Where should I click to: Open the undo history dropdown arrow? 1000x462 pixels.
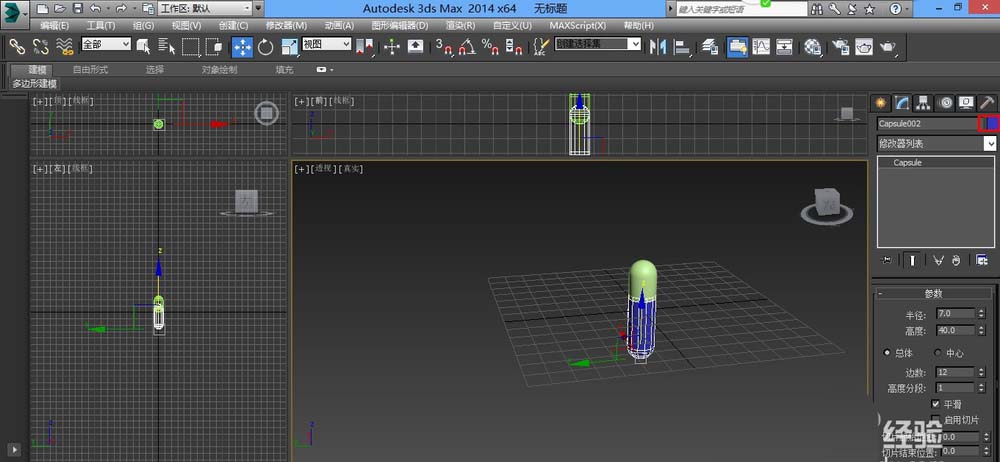107,8
